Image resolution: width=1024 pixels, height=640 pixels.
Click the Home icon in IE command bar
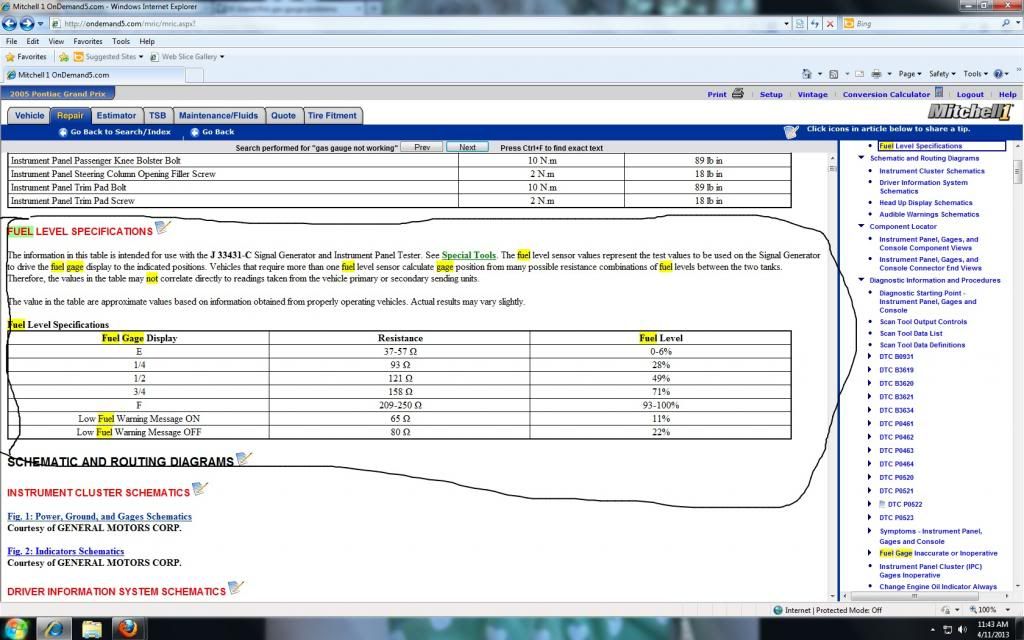(x=807, y=74)
